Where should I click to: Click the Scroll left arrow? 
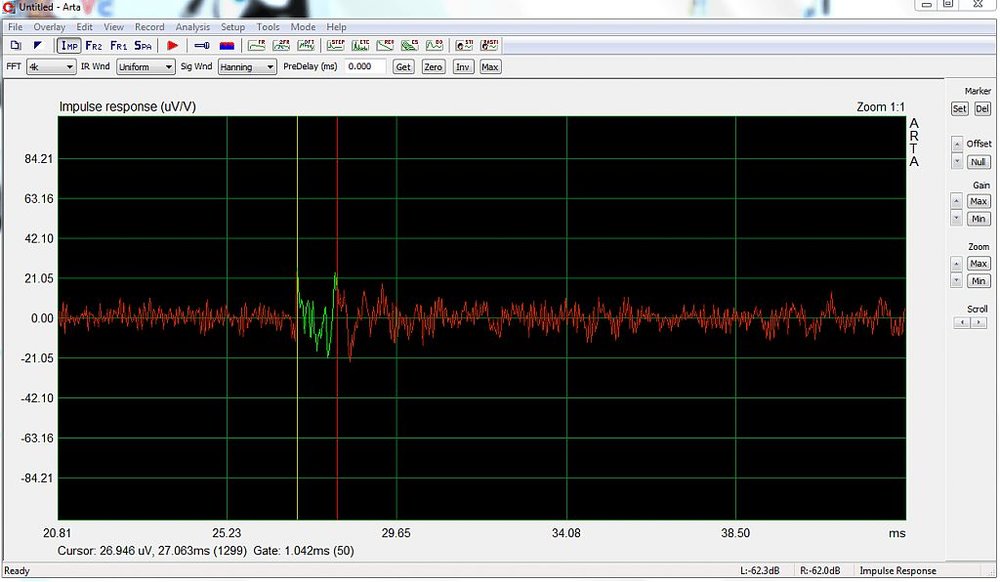[x=963, y=323]
